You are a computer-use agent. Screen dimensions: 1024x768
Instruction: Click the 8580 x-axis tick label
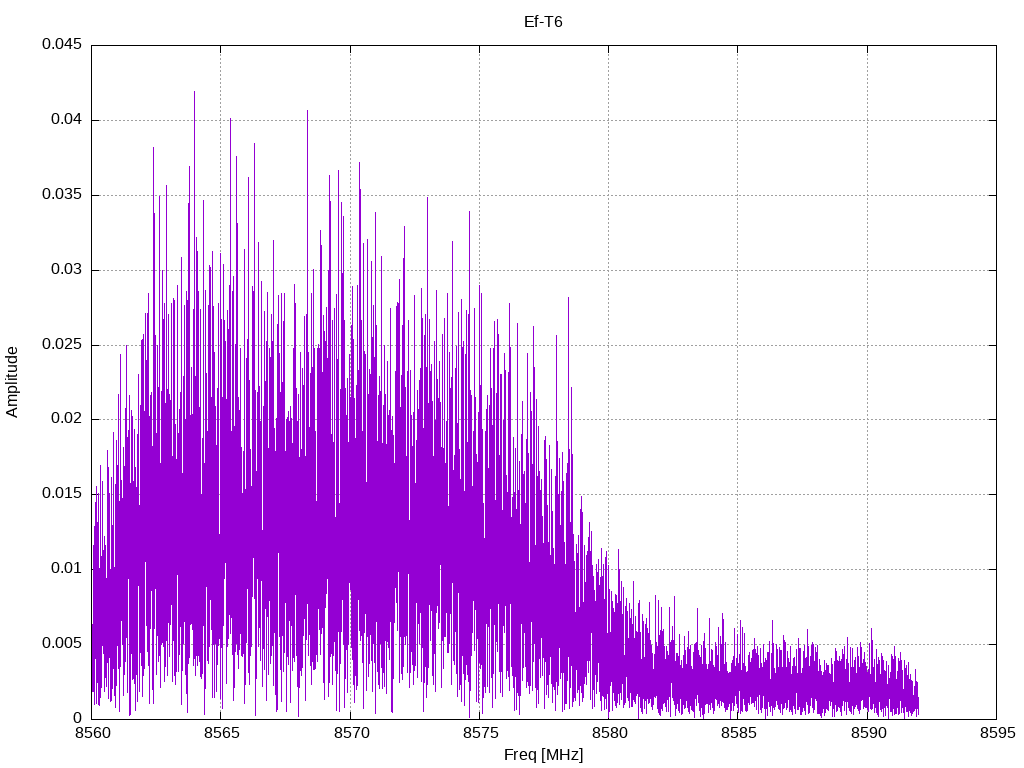(609, 733)
